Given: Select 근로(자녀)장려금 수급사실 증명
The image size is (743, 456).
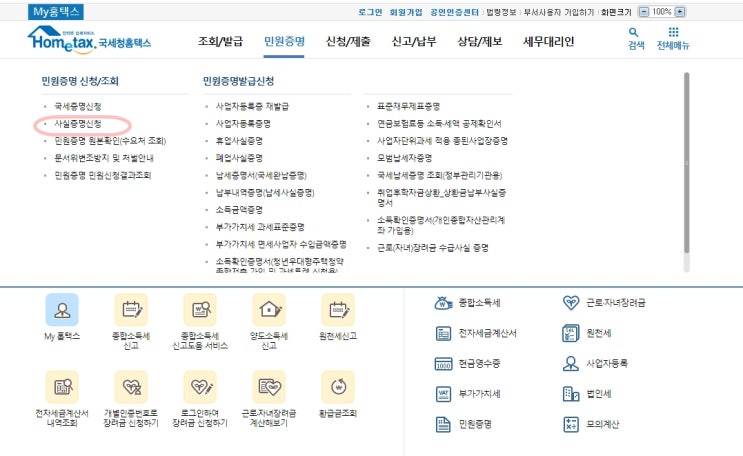Looking at the screenshot, I should click(x=433, y=248).
